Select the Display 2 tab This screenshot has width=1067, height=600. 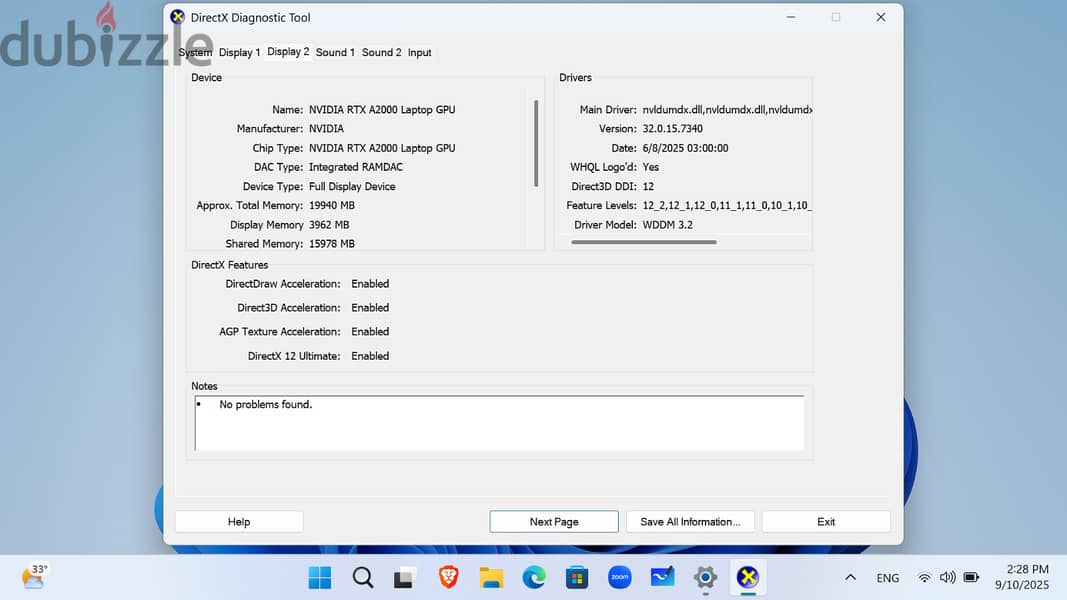(288, 52)
